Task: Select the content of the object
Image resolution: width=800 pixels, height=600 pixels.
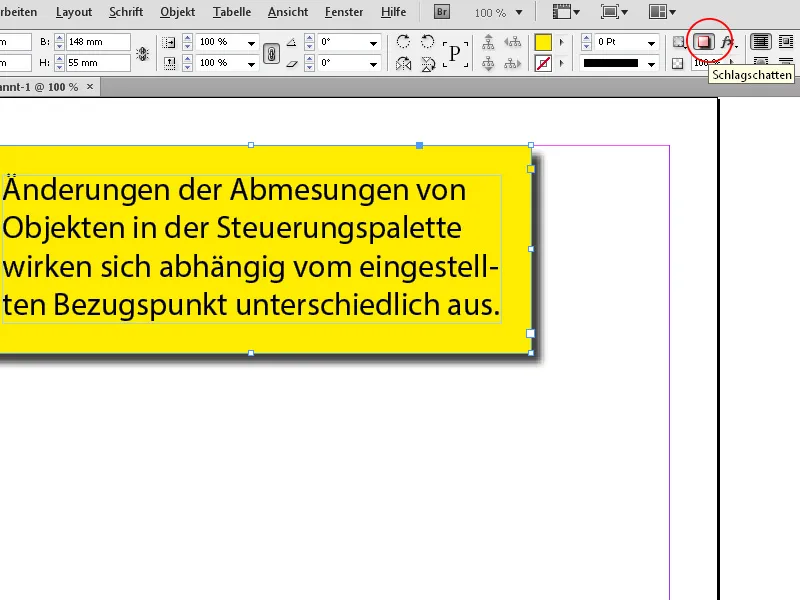Action: (x=488, y=64)
